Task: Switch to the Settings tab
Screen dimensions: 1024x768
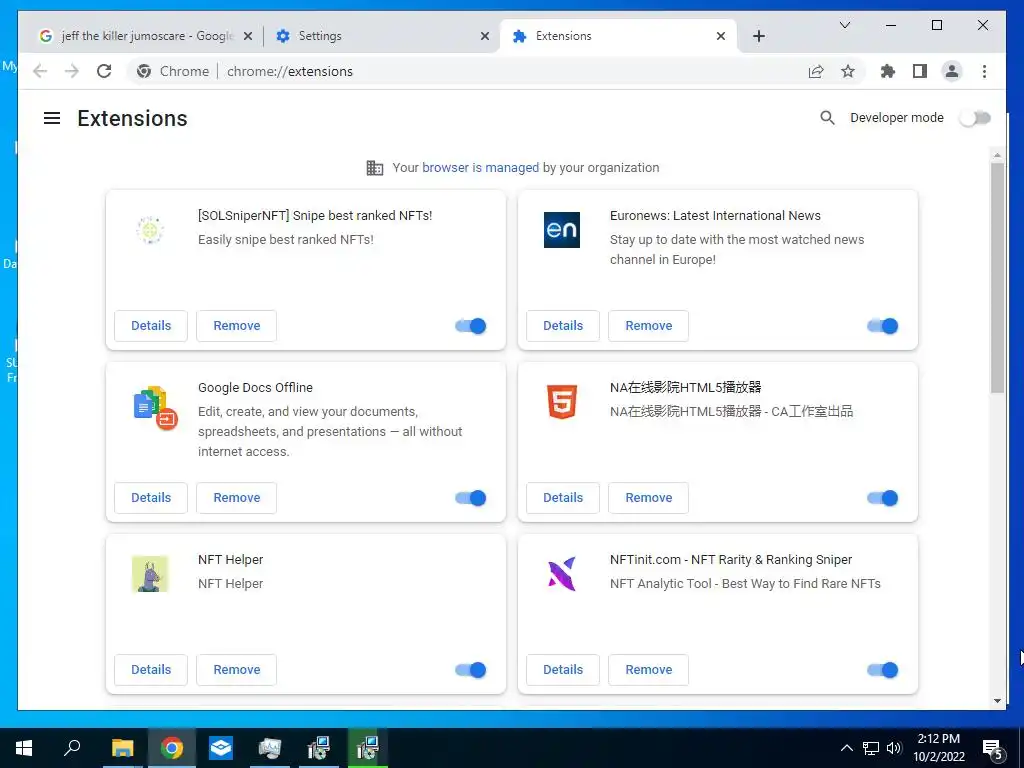Action: tap(382, 36)
